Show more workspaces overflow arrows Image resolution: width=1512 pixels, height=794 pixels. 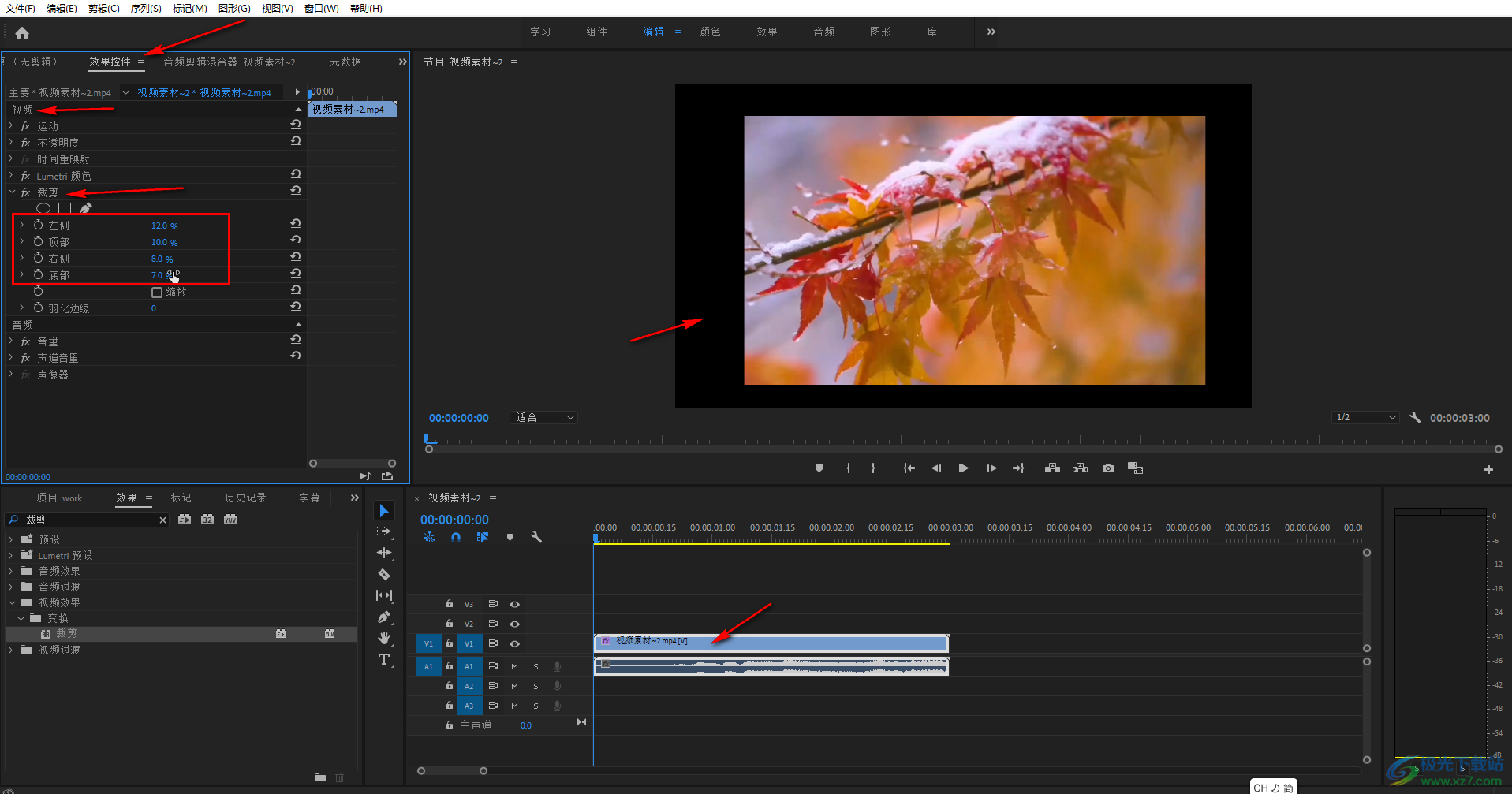coord(991,32)
